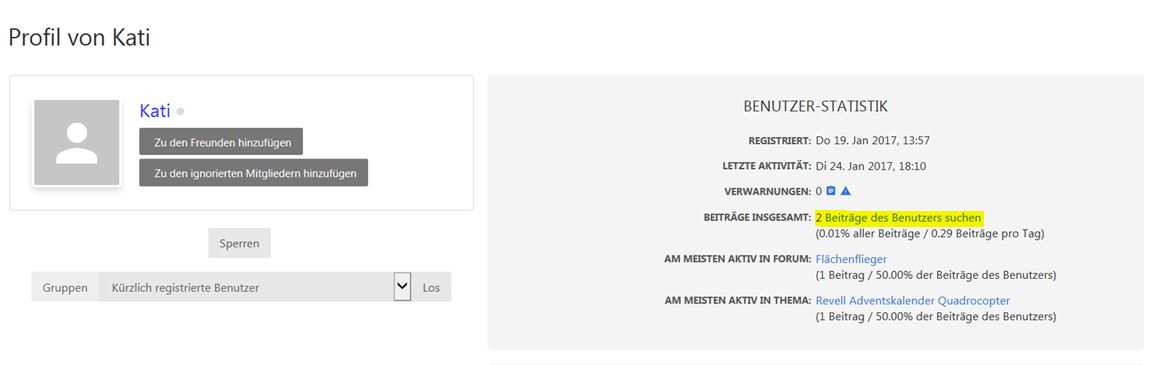Image resolution: width=1149 pixels, height=365 pixels.
Task: Click Zu den ignorierten Mitgliedern hinzufügen
Action: [254, 173]
